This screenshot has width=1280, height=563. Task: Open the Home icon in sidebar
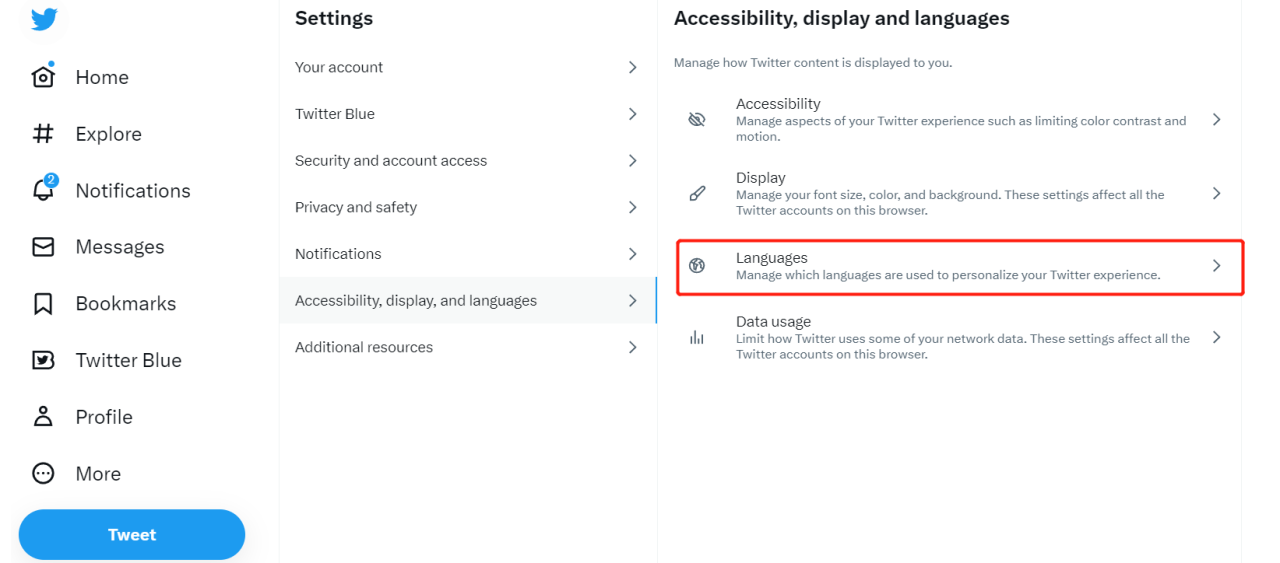(x=43, y=77)
